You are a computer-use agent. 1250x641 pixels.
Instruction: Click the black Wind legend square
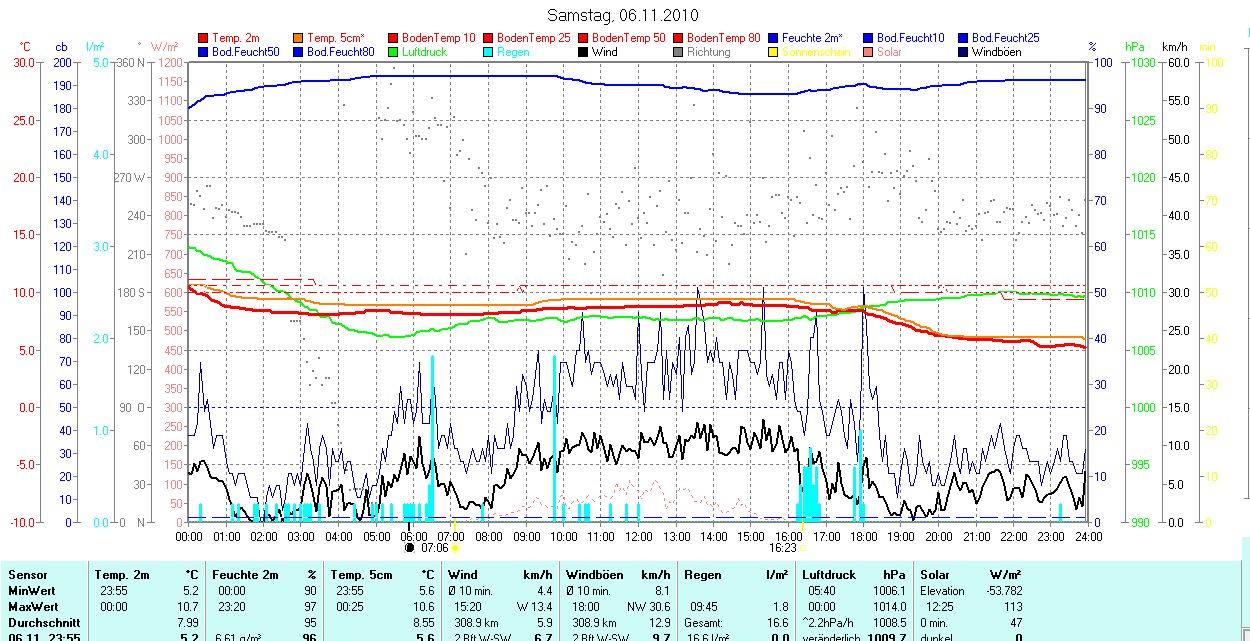(584, 52)
